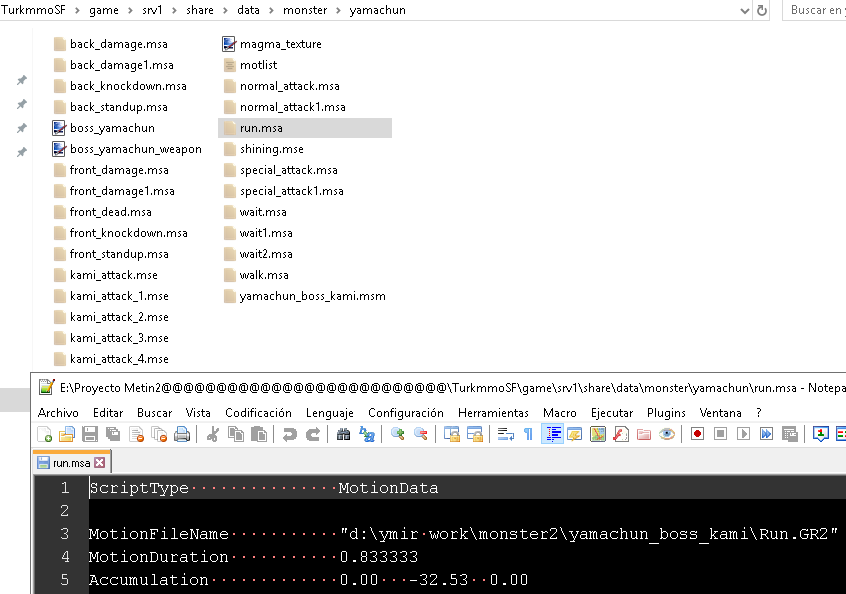Toggle the highlighted Indent guide icon
846x594 pixels.
(552, 434)
